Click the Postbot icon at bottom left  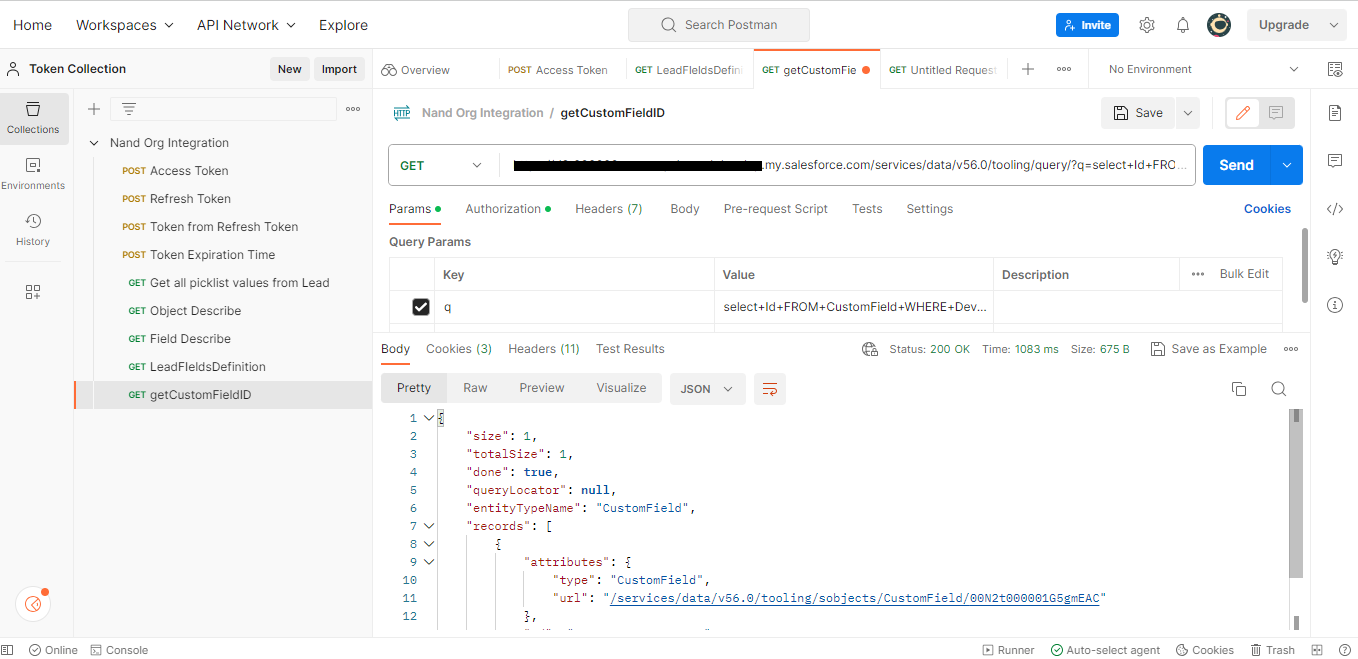click(33, 604)
